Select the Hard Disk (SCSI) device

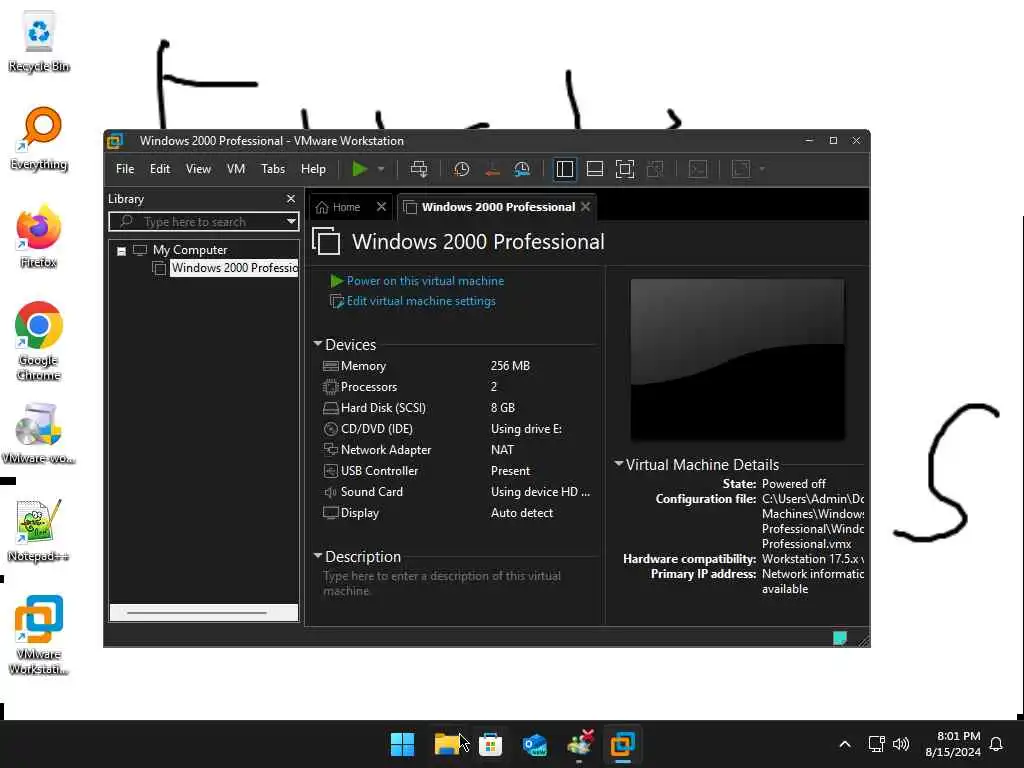coord(458,408)
